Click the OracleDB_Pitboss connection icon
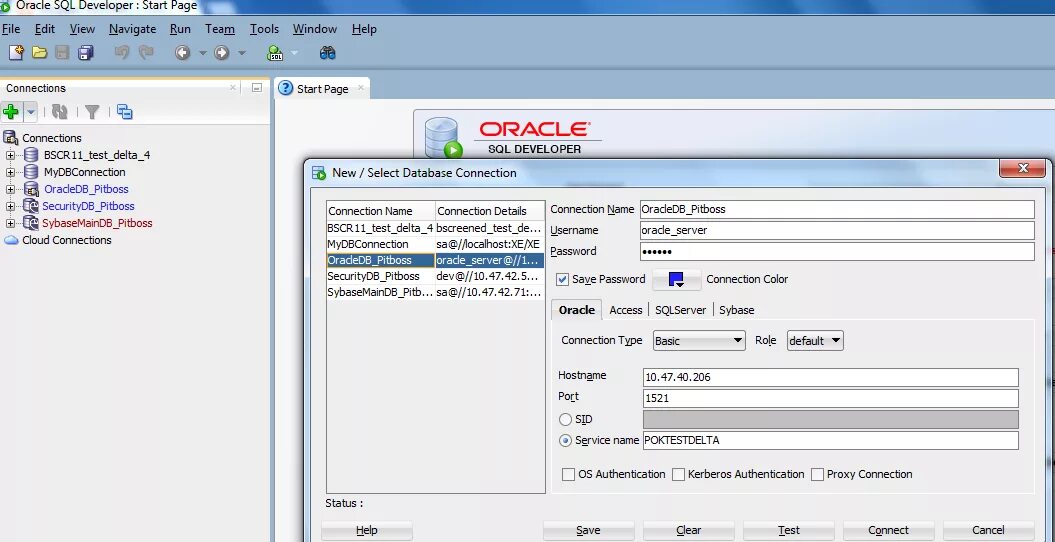Screen dimensions: 1055x542 coord(31,189)
